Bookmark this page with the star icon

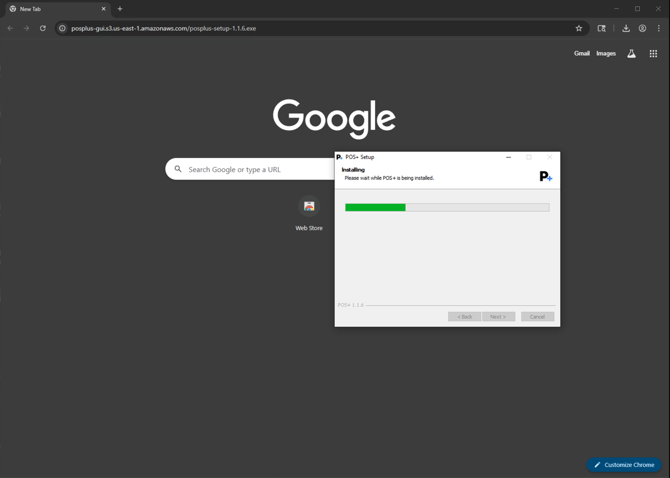[x=579, y=28]
